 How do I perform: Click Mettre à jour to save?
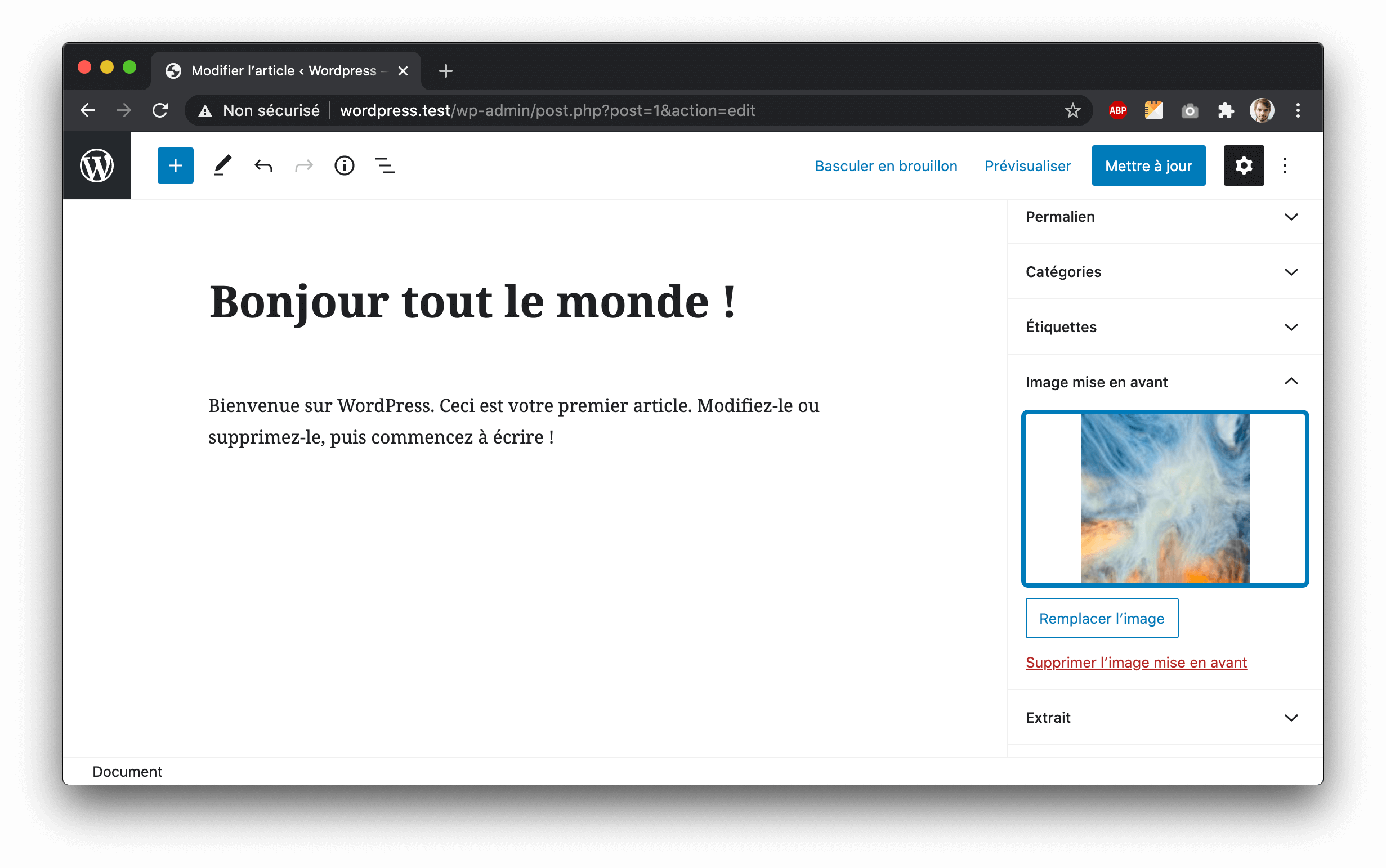point(1148,165)
